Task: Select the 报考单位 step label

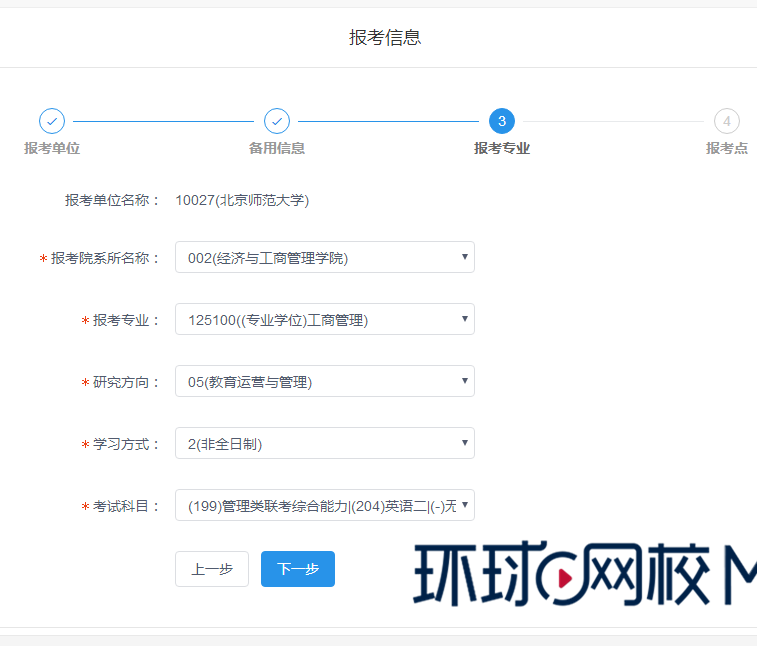Action: [x=52, y=148]
